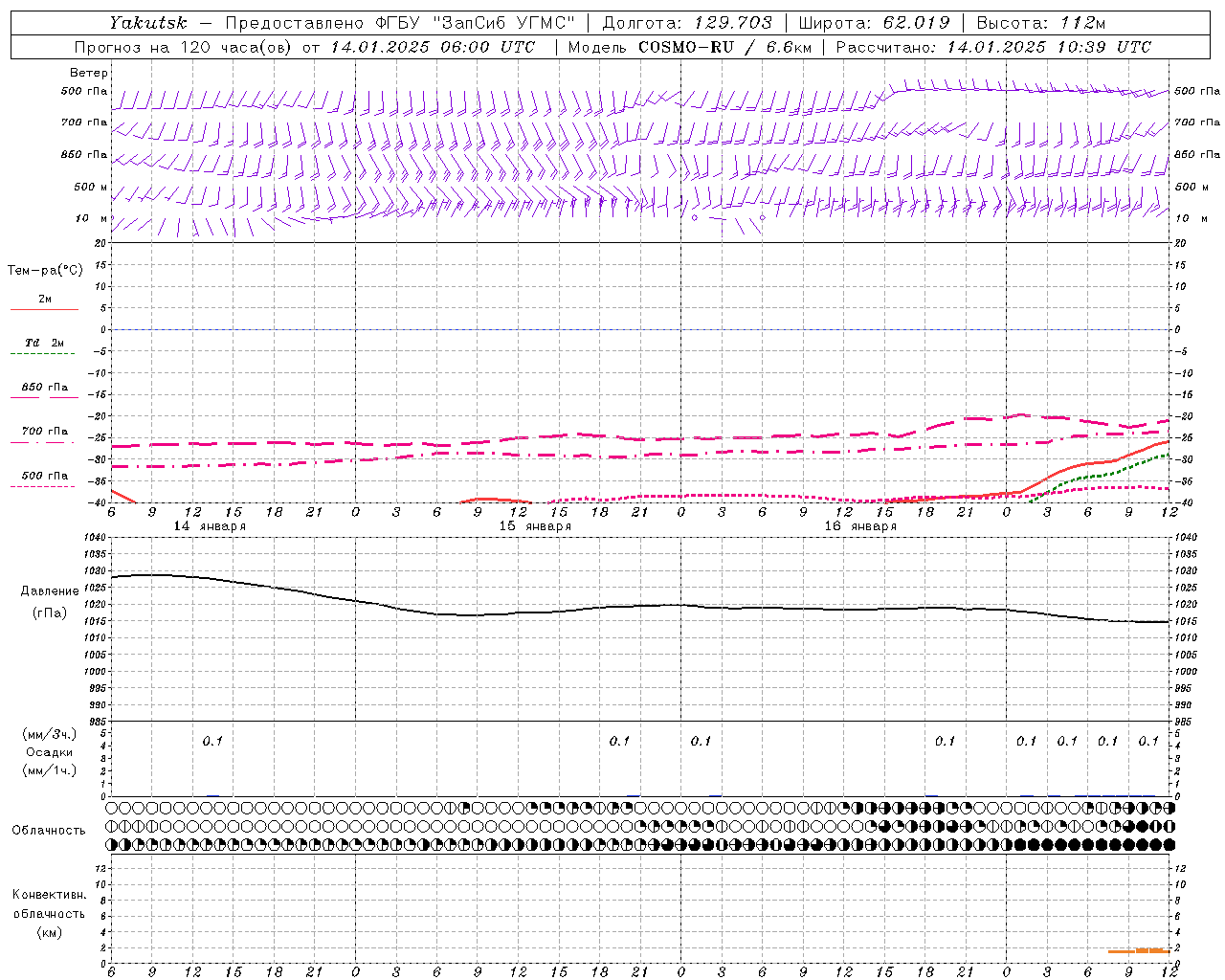Click the orange convective cloud bar
This screenshot has width=1225, height=980.
tap(1139, 950)
